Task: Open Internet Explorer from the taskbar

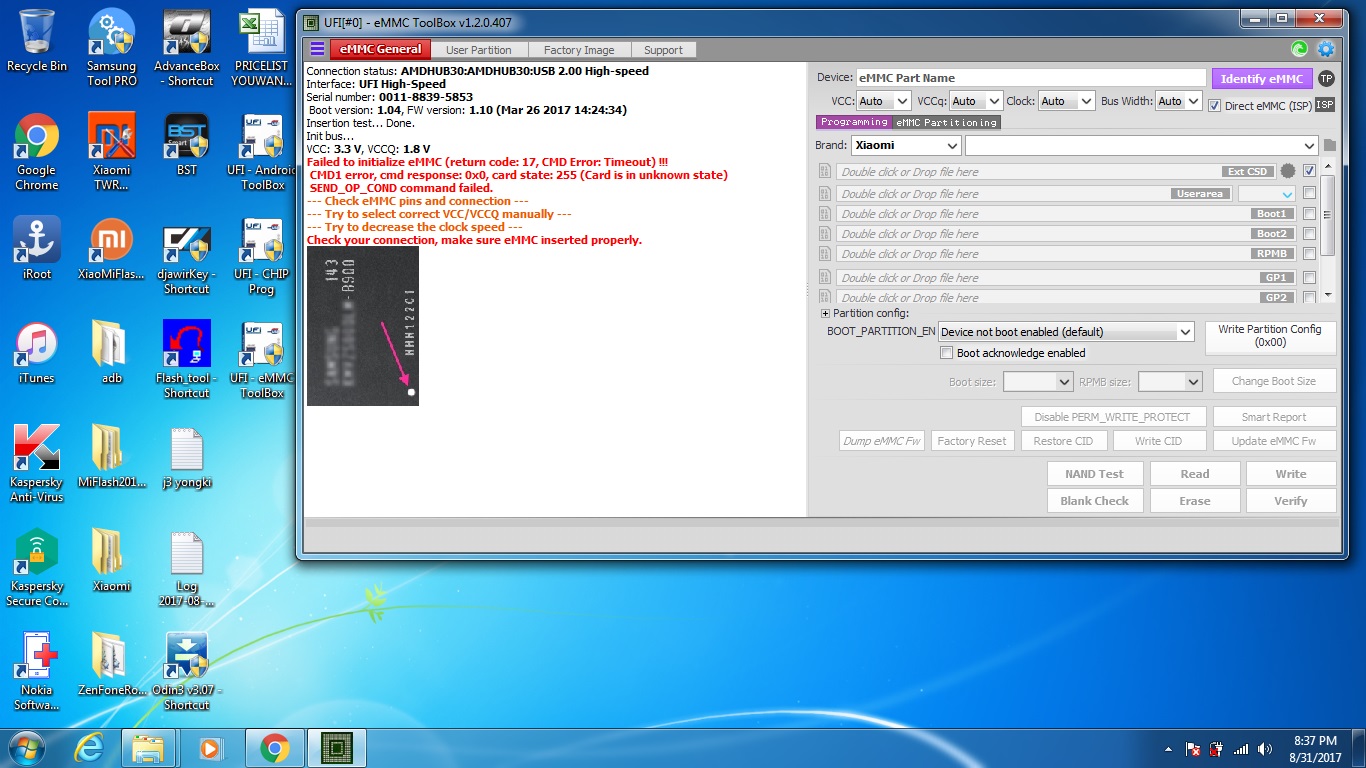Action: click(x=89, y=748)
